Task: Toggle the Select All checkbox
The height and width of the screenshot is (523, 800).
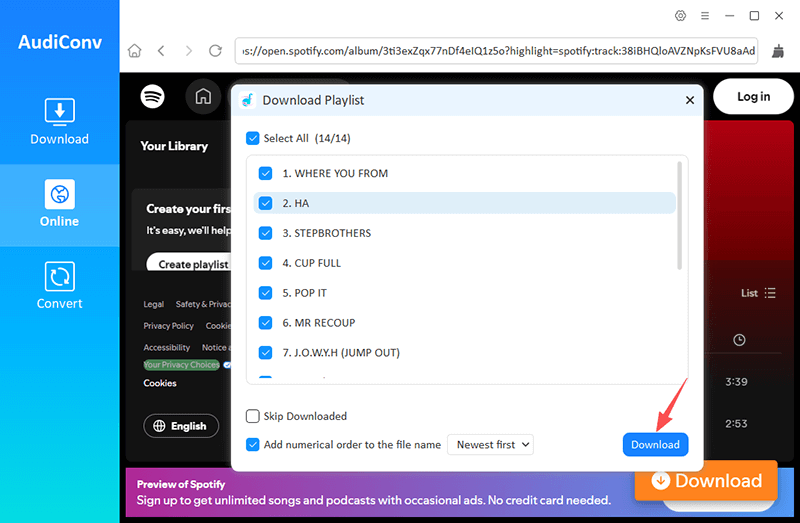Action: click(x=253, y=138)
